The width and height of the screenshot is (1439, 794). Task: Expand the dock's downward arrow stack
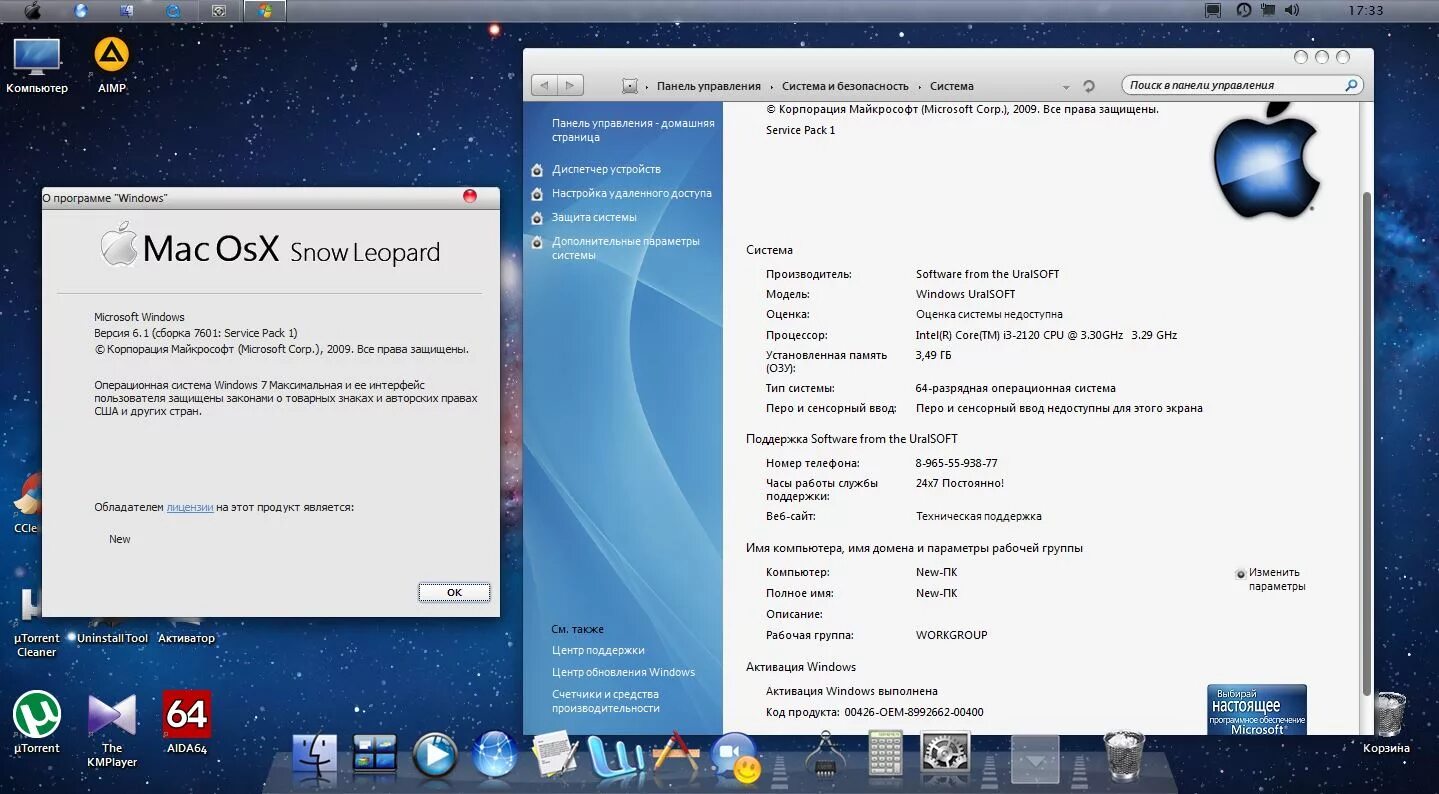click(1035, 759)
